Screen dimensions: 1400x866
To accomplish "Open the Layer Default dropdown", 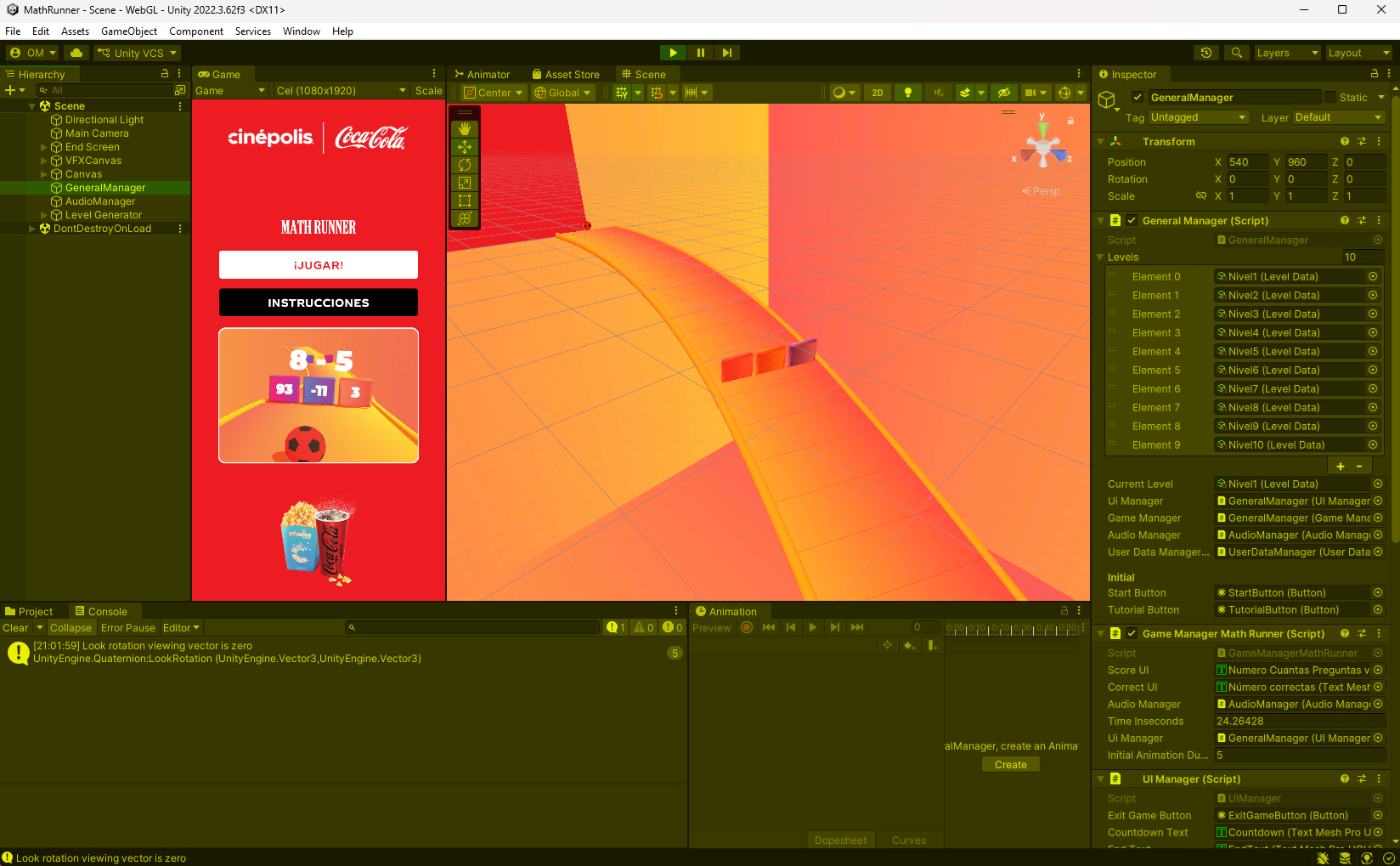I will 1339,117.
